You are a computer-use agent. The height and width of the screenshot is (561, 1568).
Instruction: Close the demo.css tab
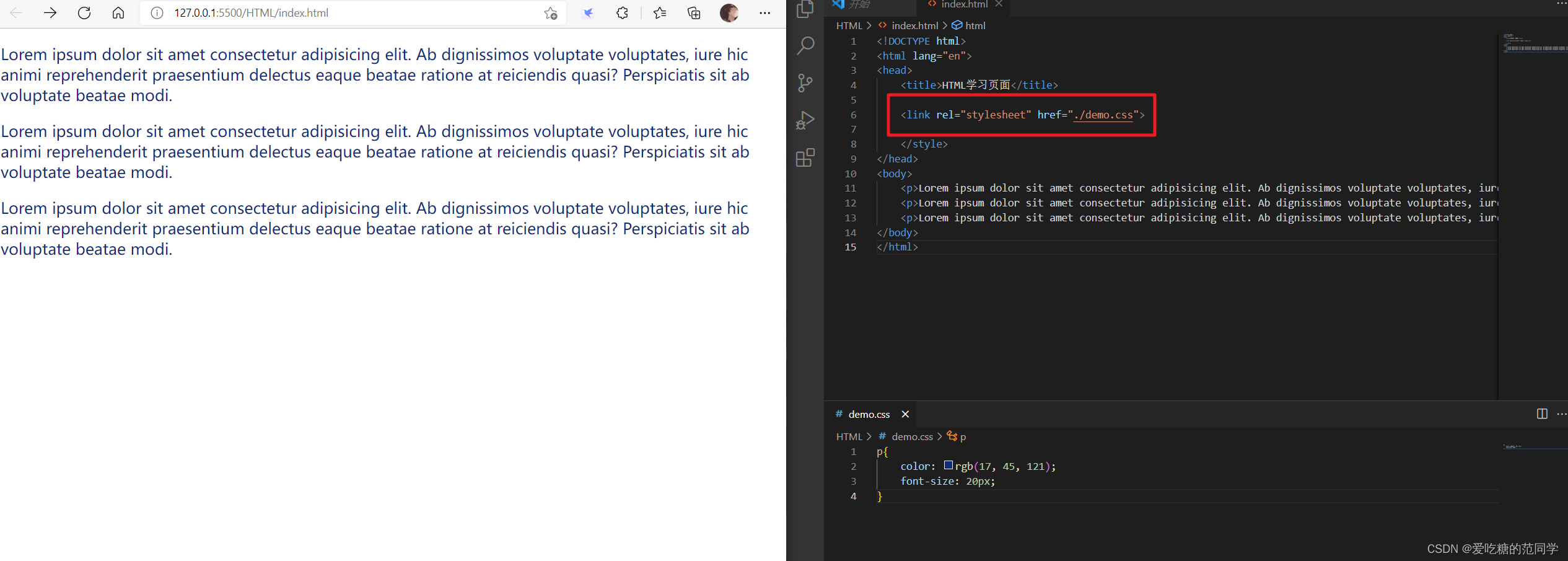(x=905, y=414)
